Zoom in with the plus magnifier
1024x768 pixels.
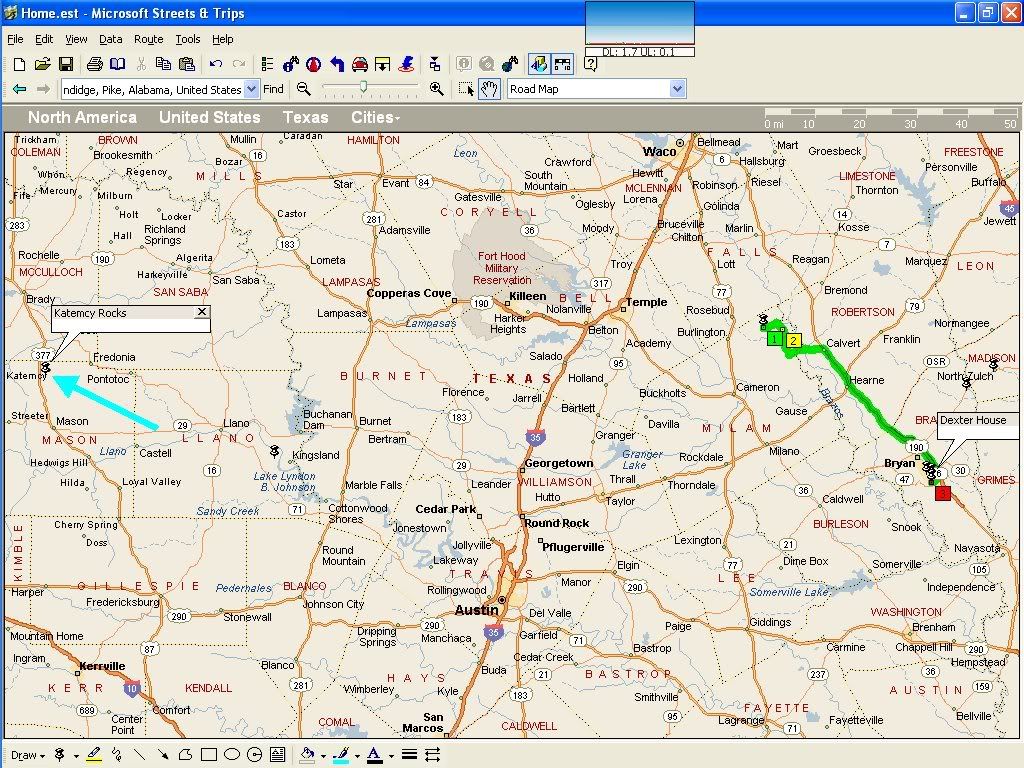pyautogui.click(x=437, y=89)
